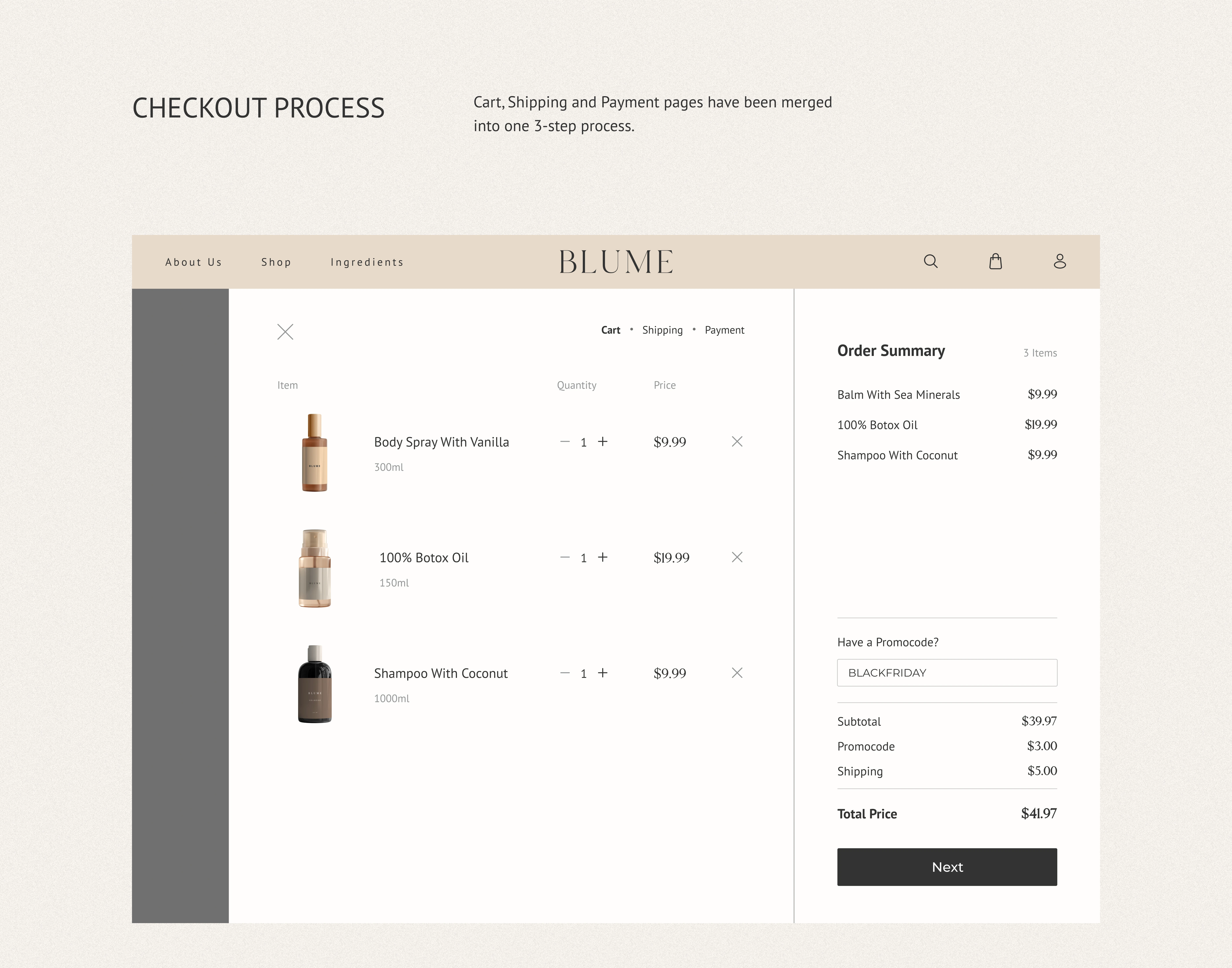Click Shampoo With Coconut in Order Summary
Image resolution: width=1232 pixels, height=968 pixels.
(897, 455)
